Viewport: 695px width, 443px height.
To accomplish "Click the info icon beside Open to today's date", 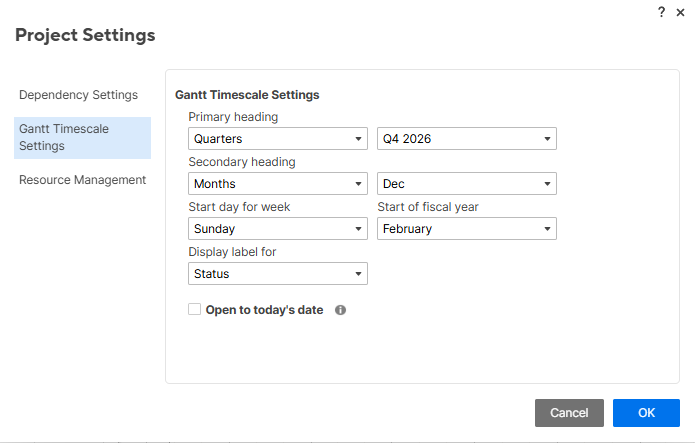I will pyautogui.click(x=340, y=310).
